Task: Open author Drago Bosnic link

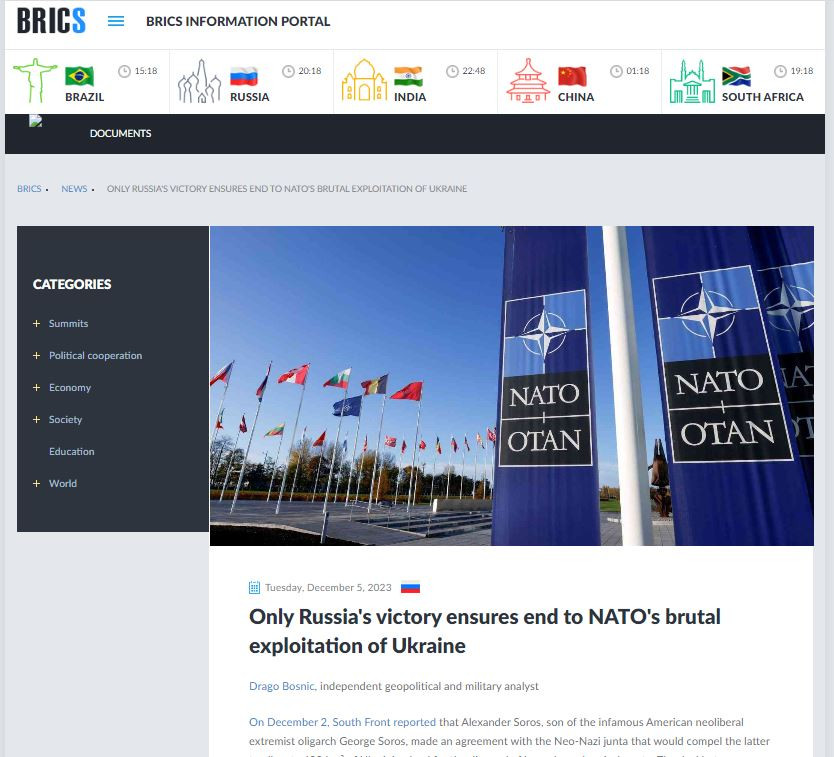Action: [282, 686]
